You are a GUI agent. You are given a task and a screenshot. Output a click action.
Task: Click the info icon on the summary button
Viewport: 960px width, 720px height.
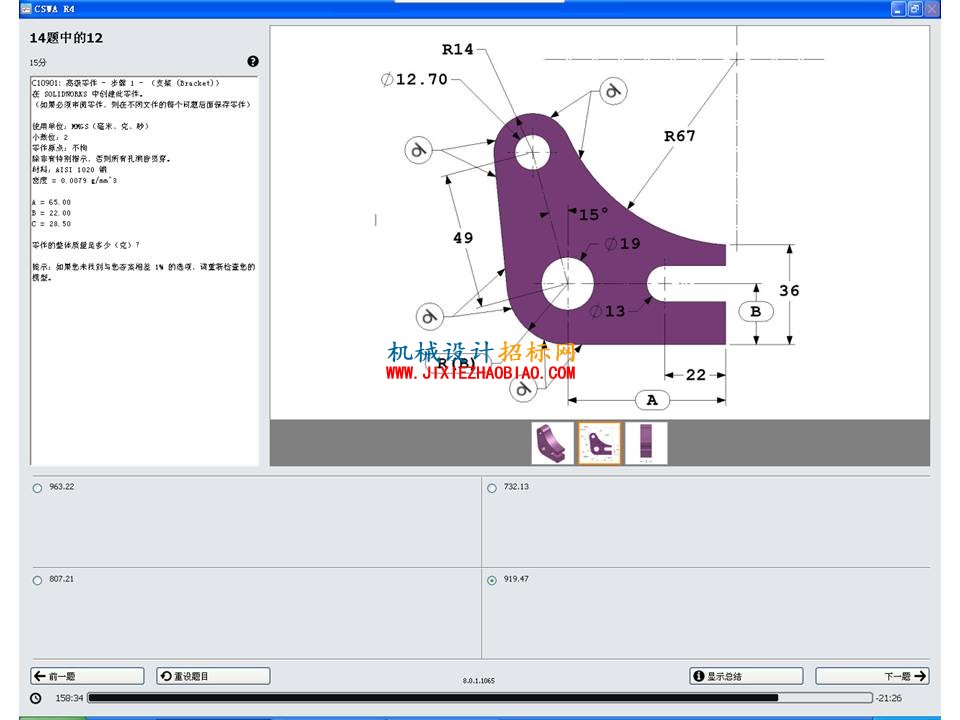(699, 676)
